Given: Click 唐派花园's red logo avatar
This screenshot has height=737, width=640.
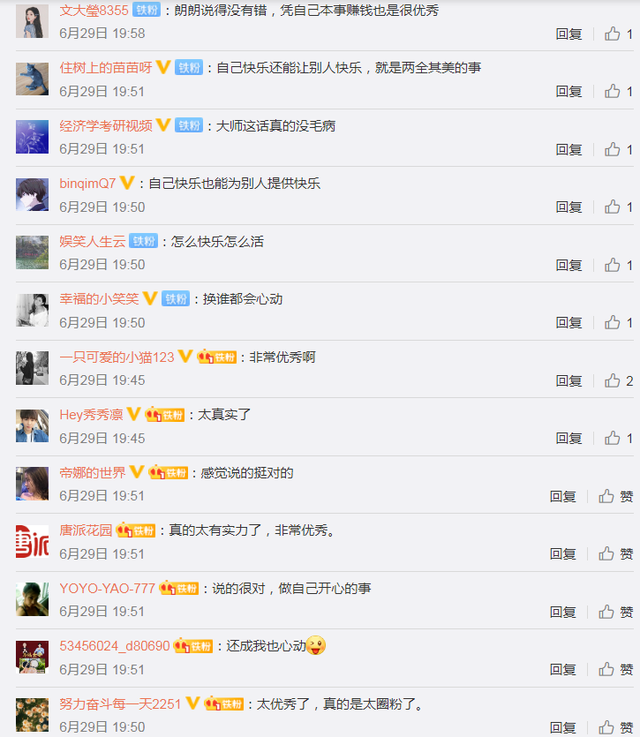Looking at the screenshot, I should pos(32,541).
